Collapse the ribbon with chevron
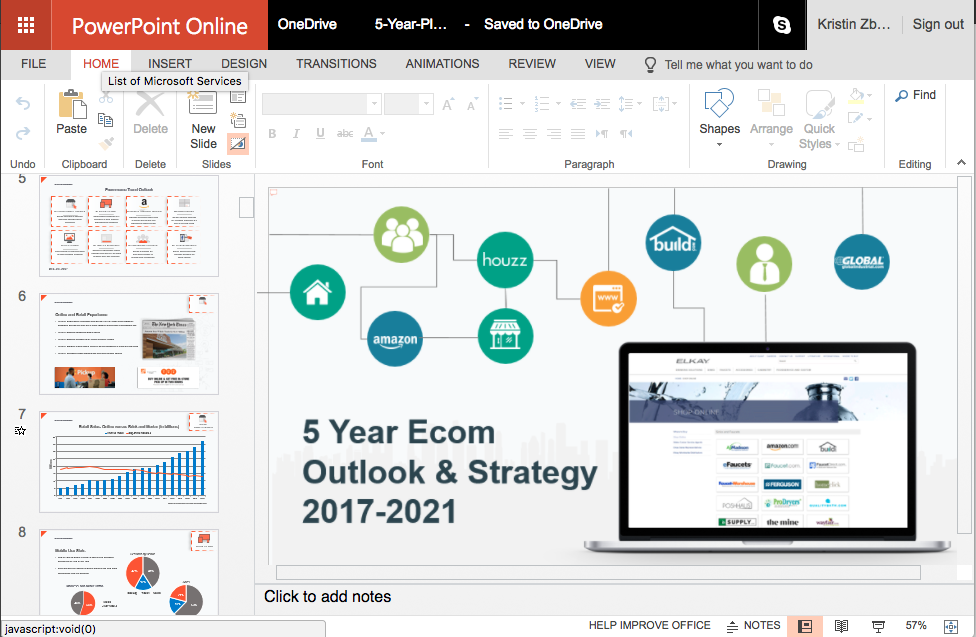This screenshot has height=637, width=976. (961, 163)
